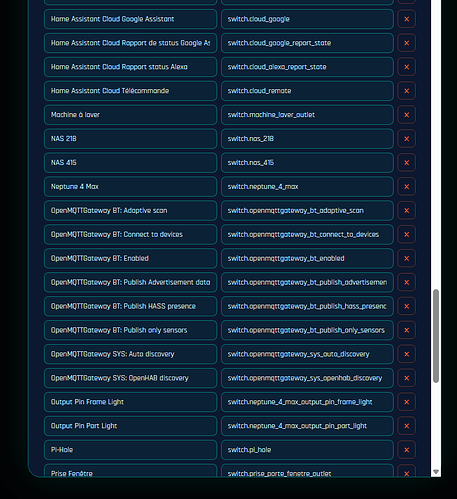Delete the switch.cloud_remote entry
This screenshot has width=457, height=499.
coord(406,91)
